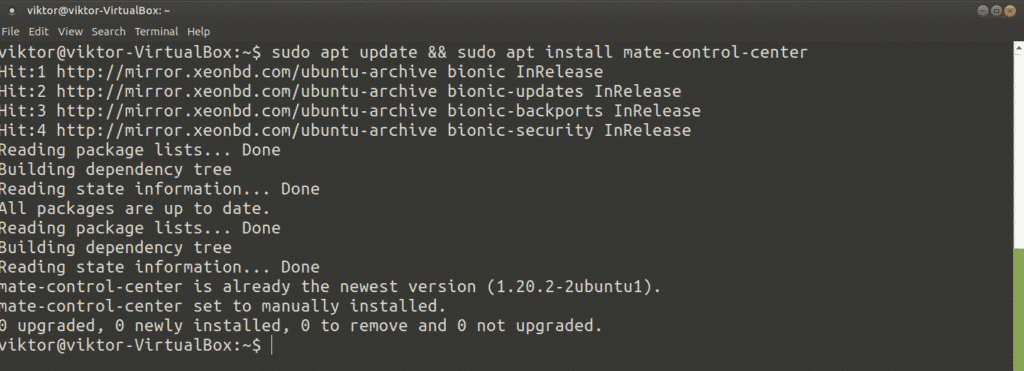Open the Search menu

(x=108, y=31)
